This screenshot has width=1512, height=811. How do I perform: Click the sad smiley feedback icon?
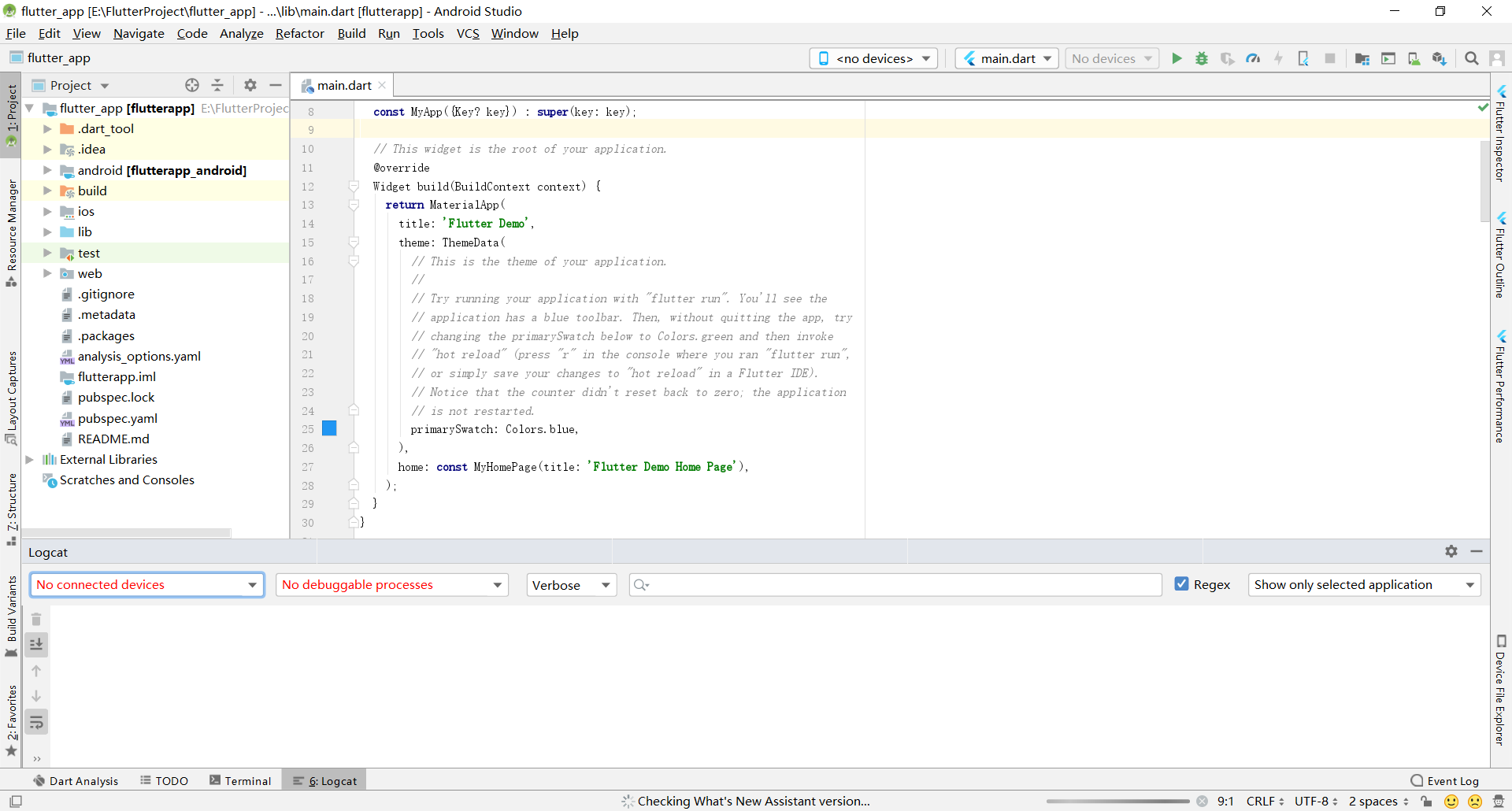[1475, 802]
